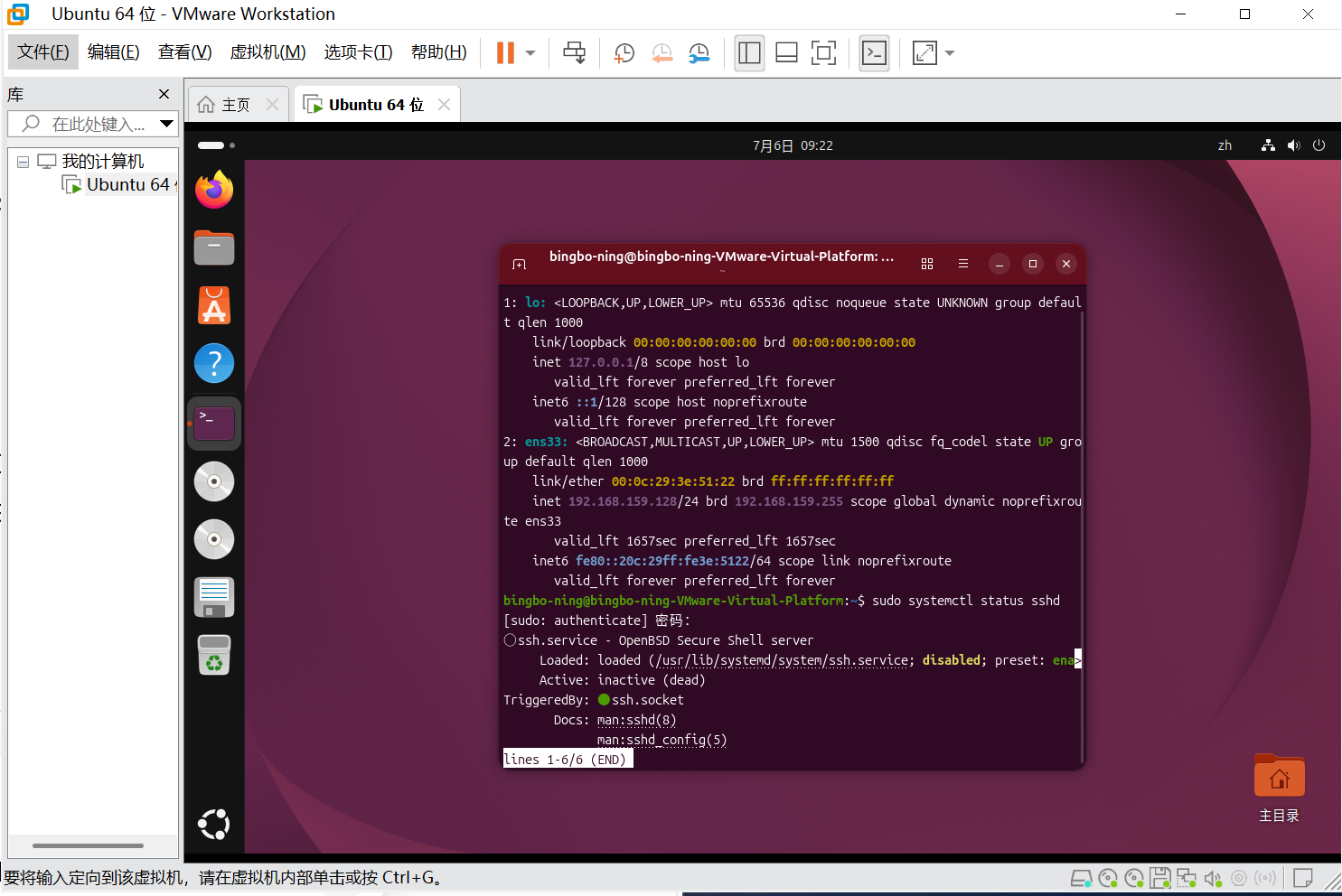Toggle the library sidebar view
This screenshot has width=1342, height=896.
[749, 53]
